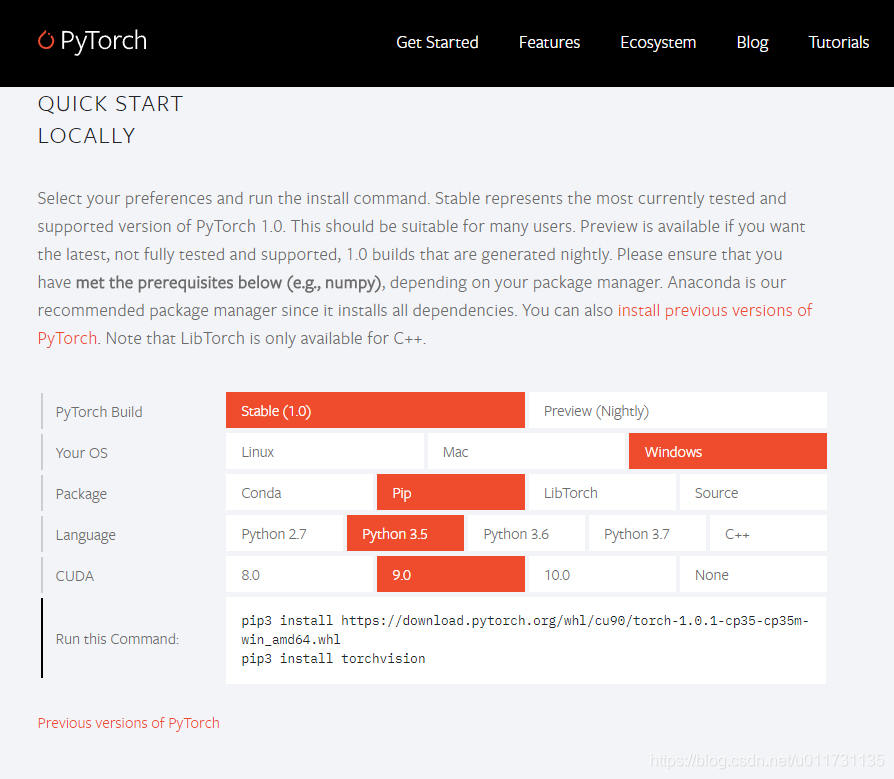Choose Linux as your OS
Viewport: 894px width, 779px height.
pyautogui.click(x=325, y=451)
